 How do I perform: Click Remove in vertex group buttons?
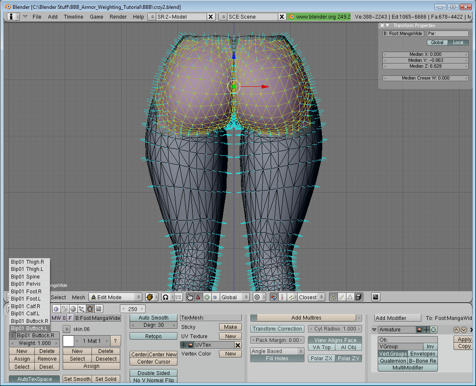47,359
